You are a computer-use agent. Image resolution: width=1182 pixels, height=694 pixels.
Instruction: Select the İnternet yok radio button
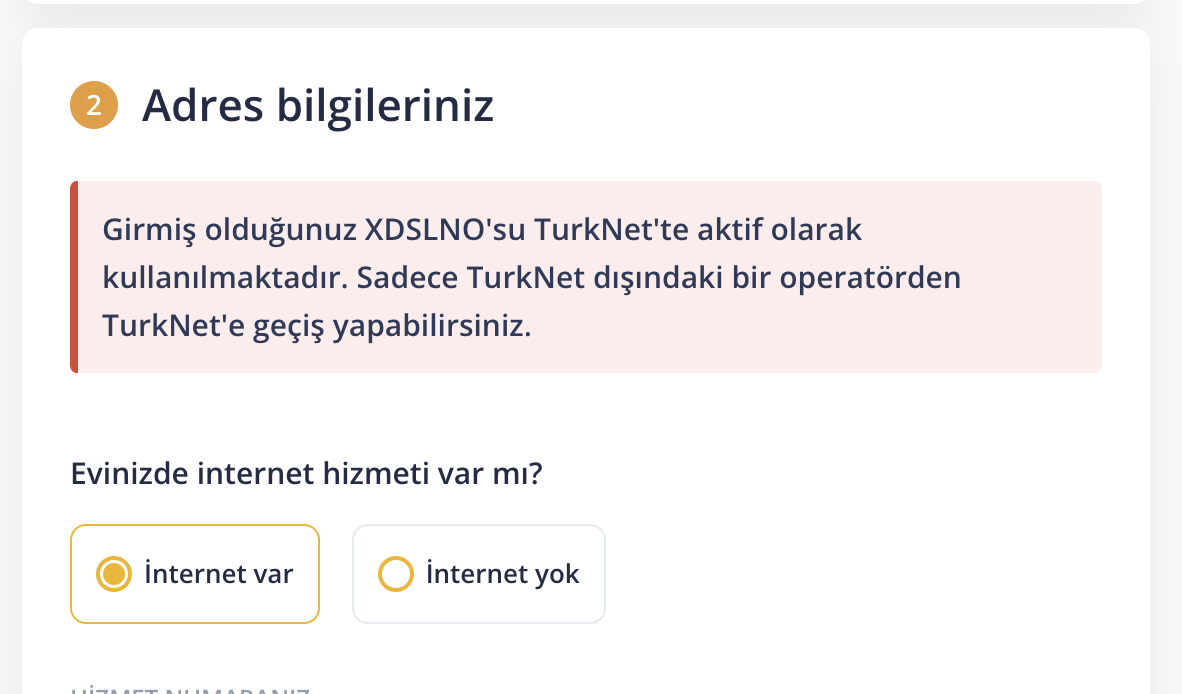[x=396, y=574]
